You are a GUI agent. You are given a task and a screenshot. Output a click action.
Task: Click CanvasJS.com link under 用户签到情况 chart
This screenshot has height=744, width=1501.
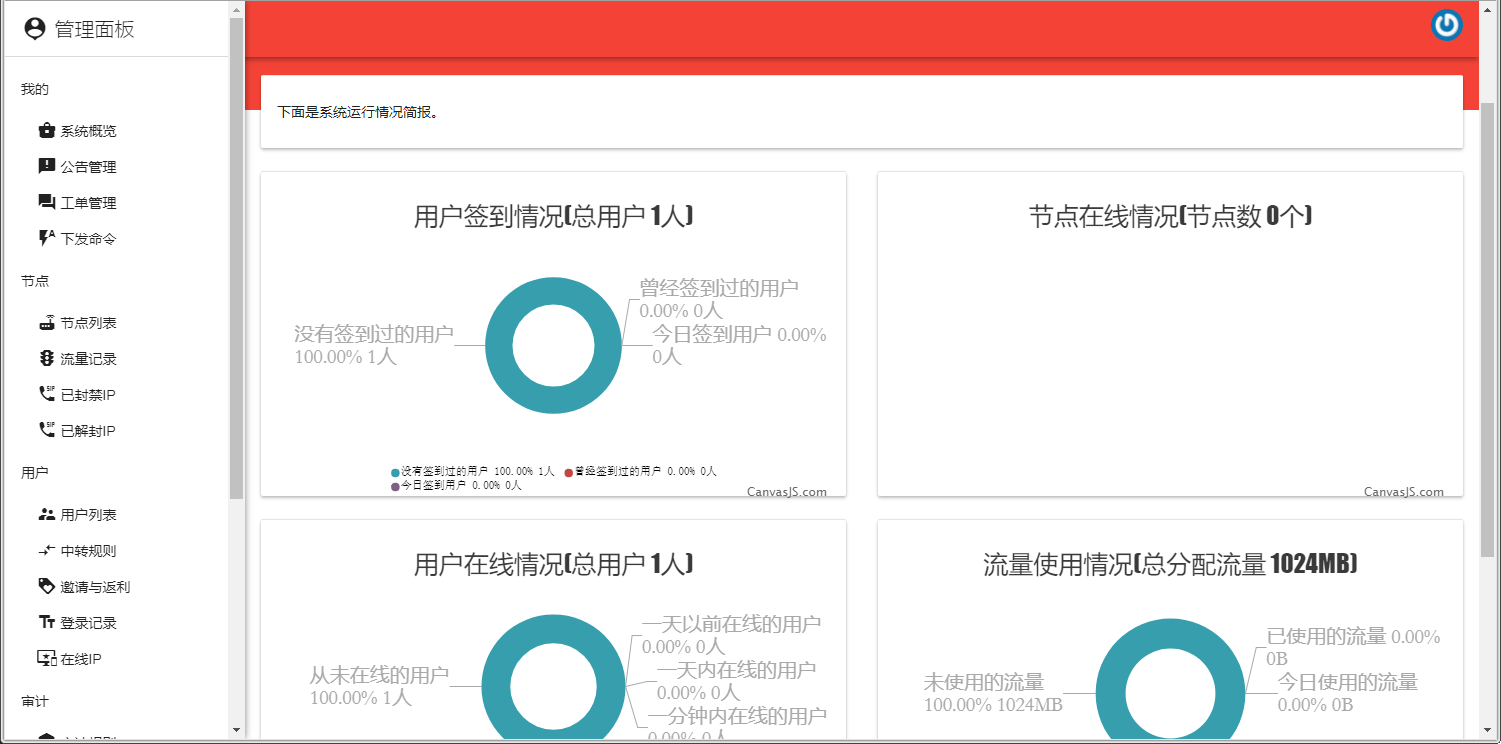[787, 491]
